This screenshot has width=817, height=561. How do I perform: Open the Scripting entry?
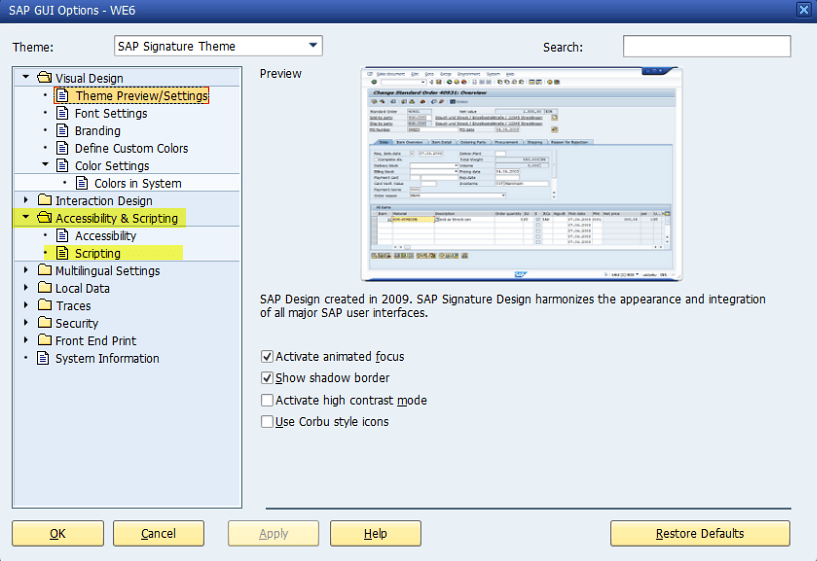[97, 253]
